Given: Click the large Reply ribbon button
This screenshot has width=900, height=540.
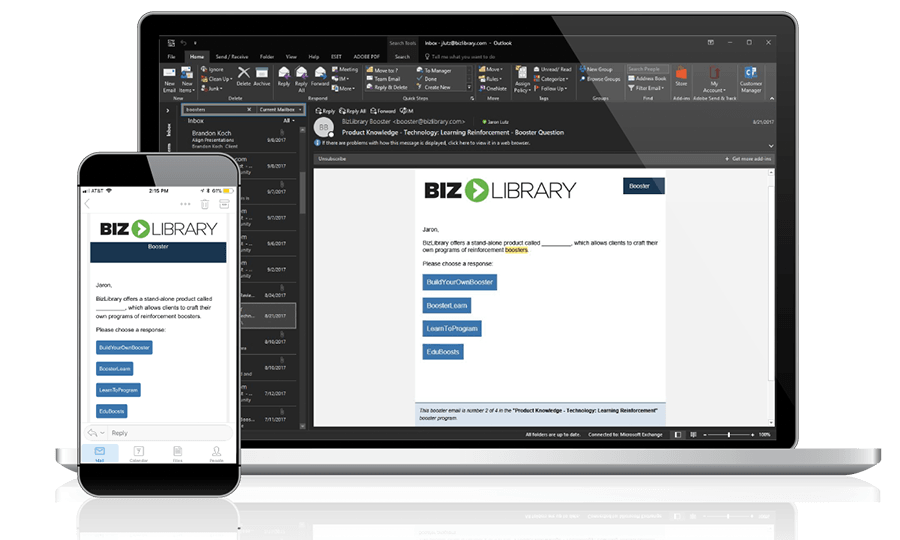Looking at the screenshot, I should [x=284, y=76].
